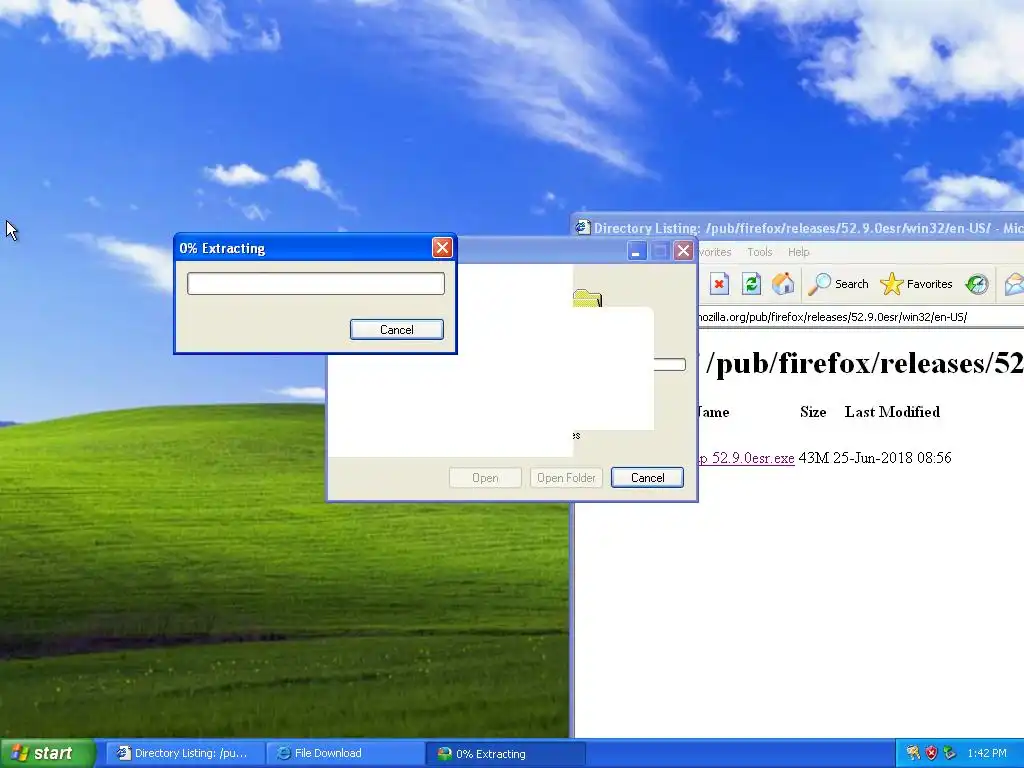Open the Windows Start menu
This screenshot has width=1024, height=768.
pos(47,753)
